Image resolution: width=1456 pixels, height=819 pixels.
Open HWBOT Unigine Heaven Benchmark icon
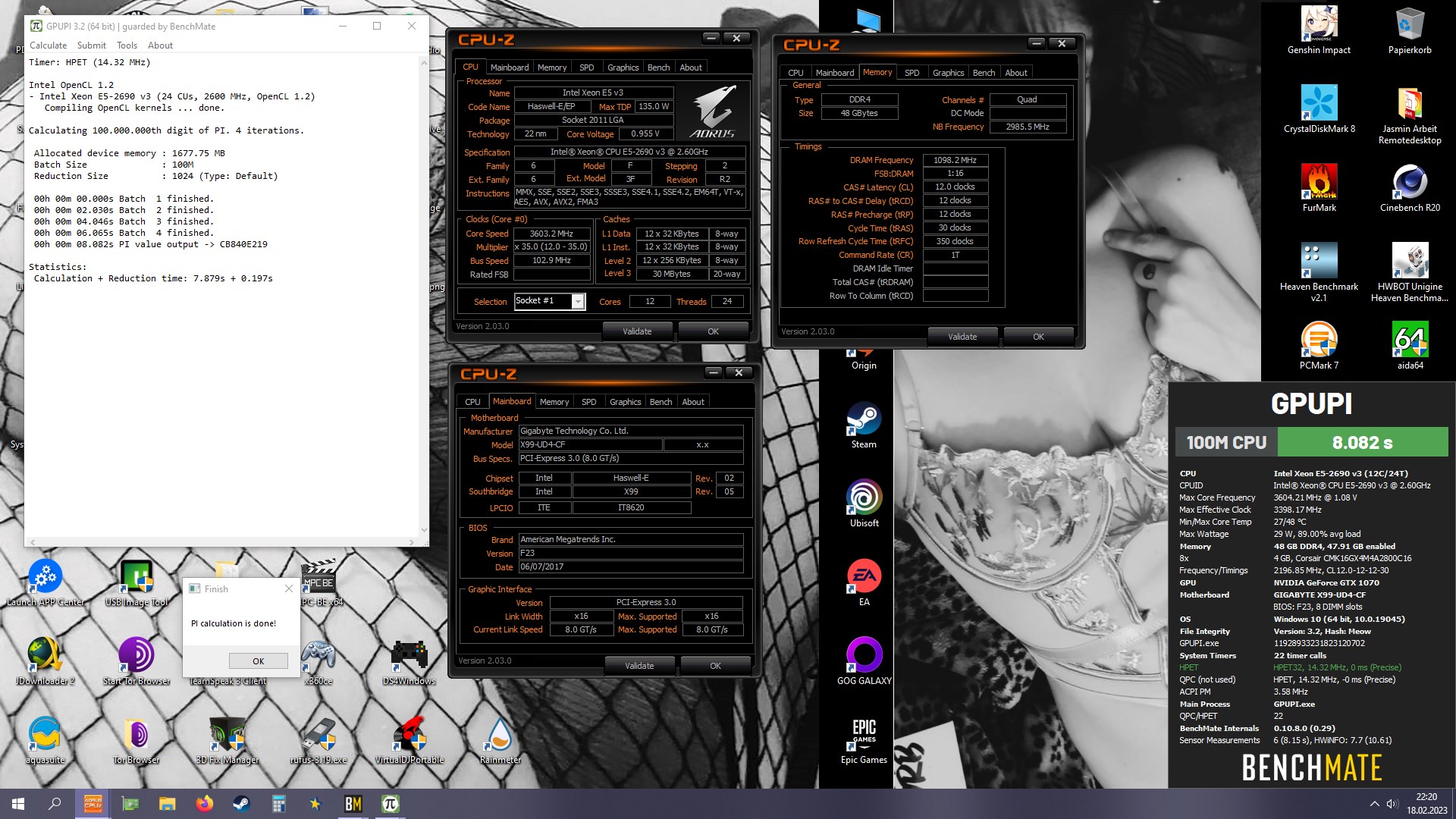pos(1410,273)
